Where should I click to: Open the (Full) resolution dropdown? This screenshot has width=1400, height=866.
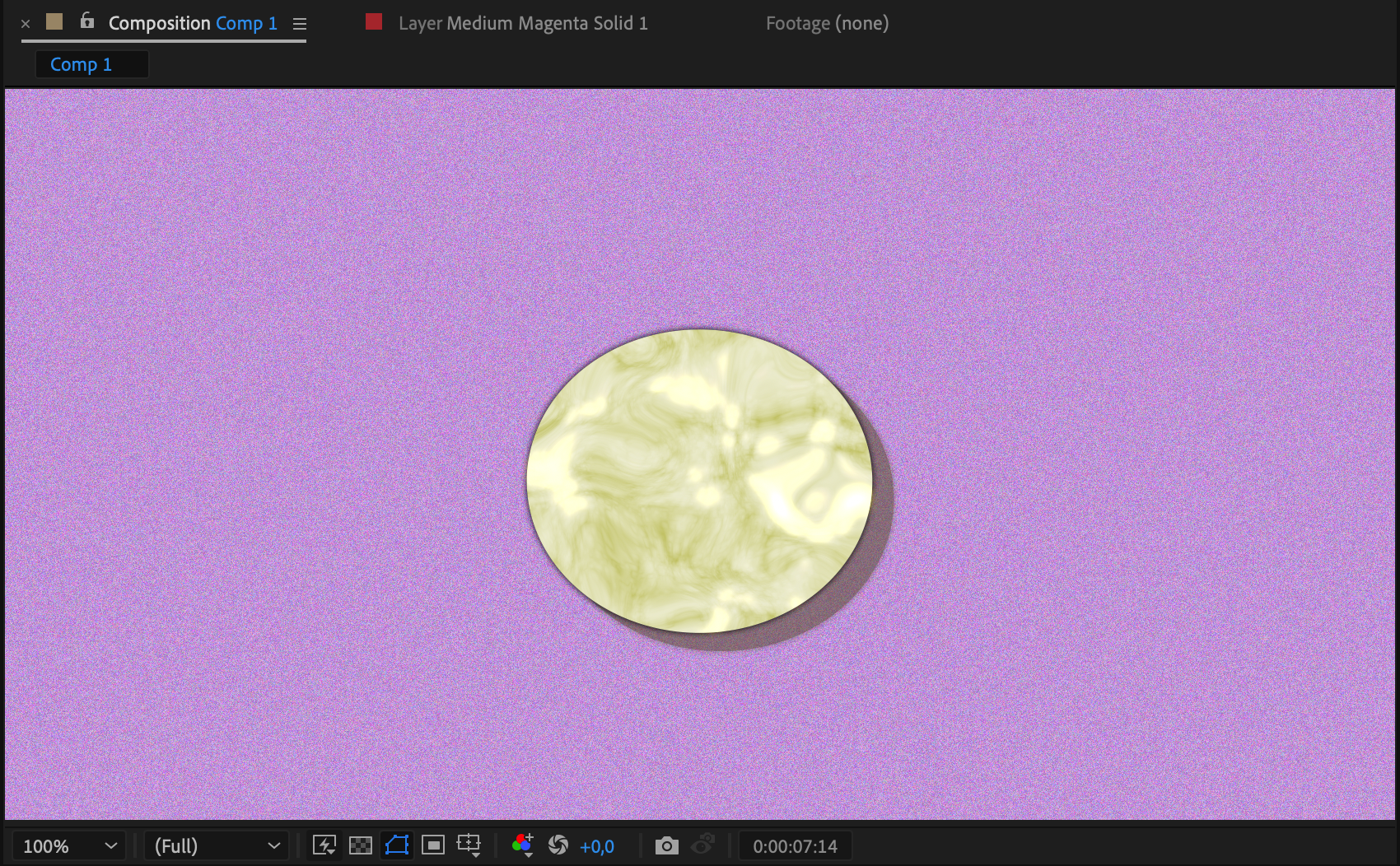tap(217, 845)
